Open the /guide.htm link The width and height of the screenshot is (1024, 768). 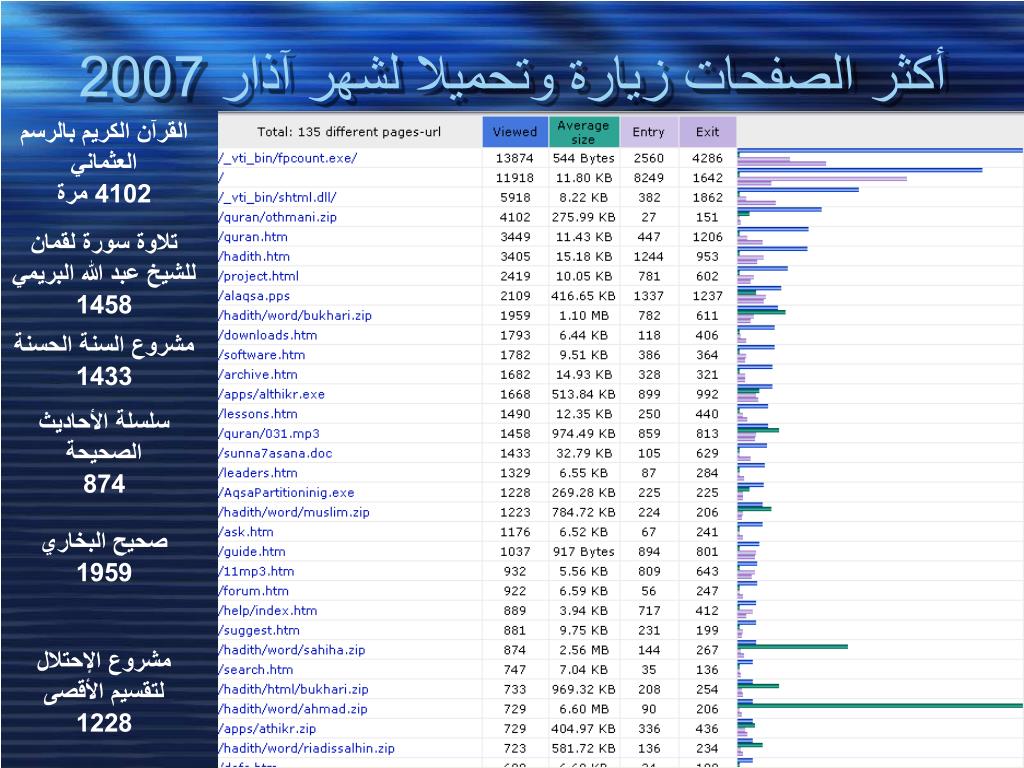click(252, 551)
